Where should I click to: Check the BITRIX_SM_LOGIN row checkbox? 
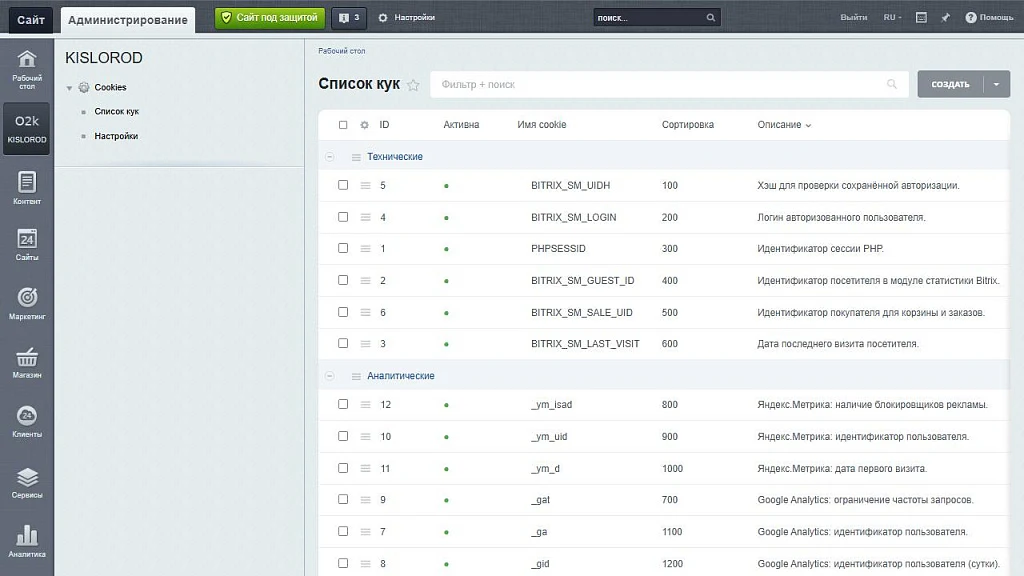click(343, 217)
